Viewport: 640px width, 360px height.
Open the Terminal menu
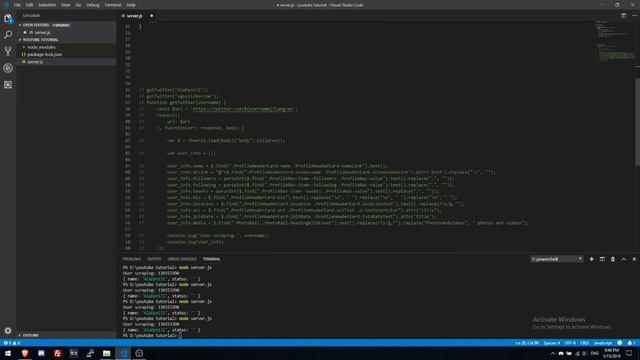(113, 5)
